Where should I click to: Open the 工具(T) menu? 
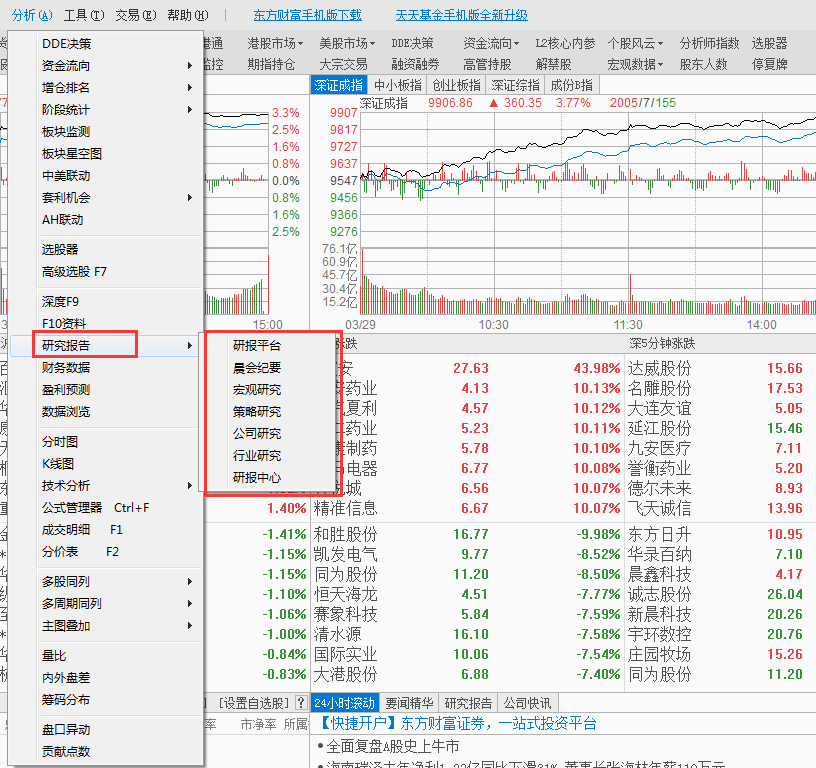[x=84, y=15]
